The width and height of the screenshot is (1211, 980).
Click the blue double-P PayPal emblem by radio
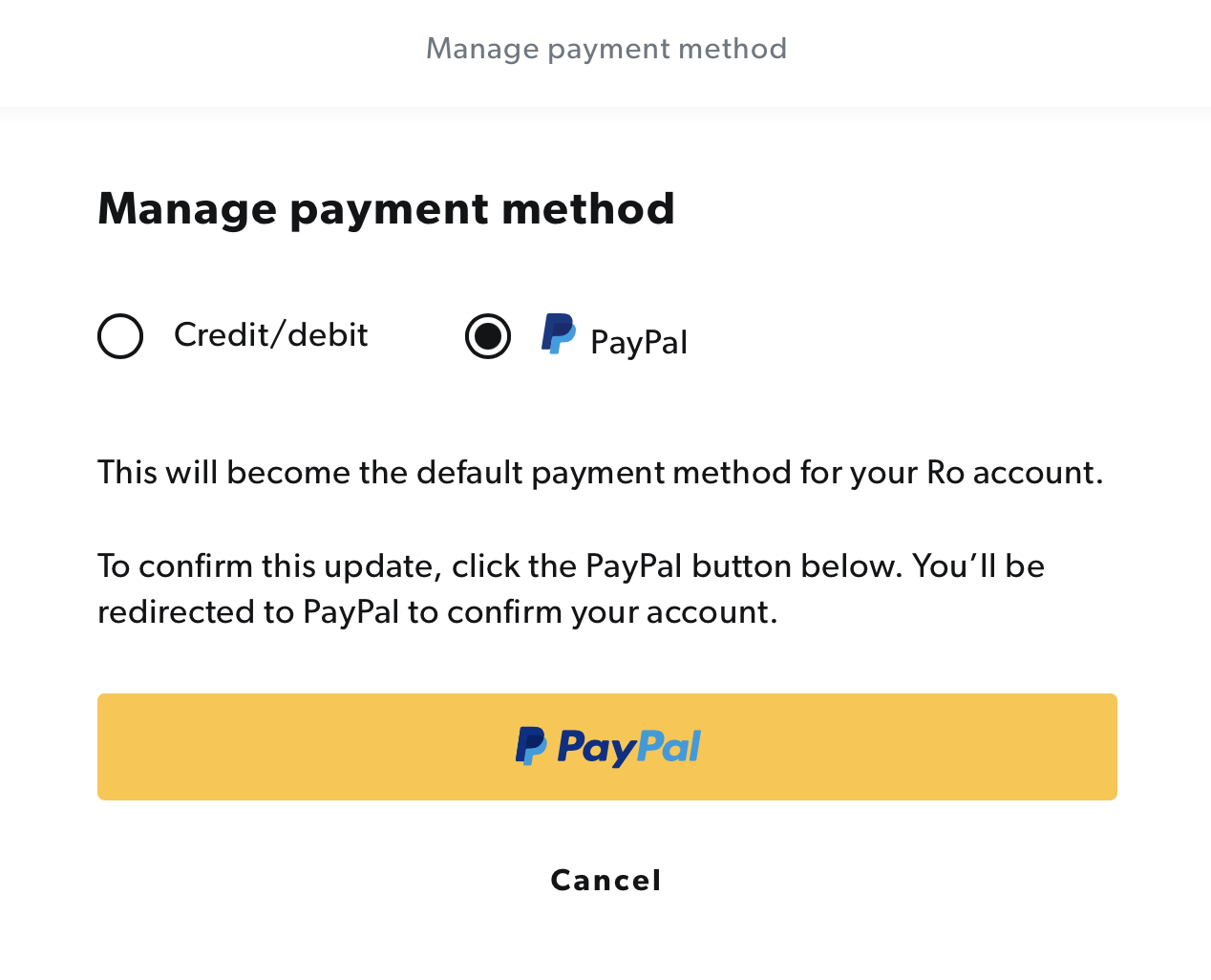[559, 334]
